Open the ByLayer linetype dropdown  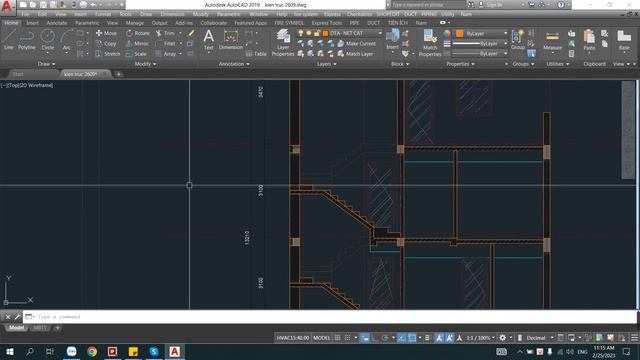[480, 53]
